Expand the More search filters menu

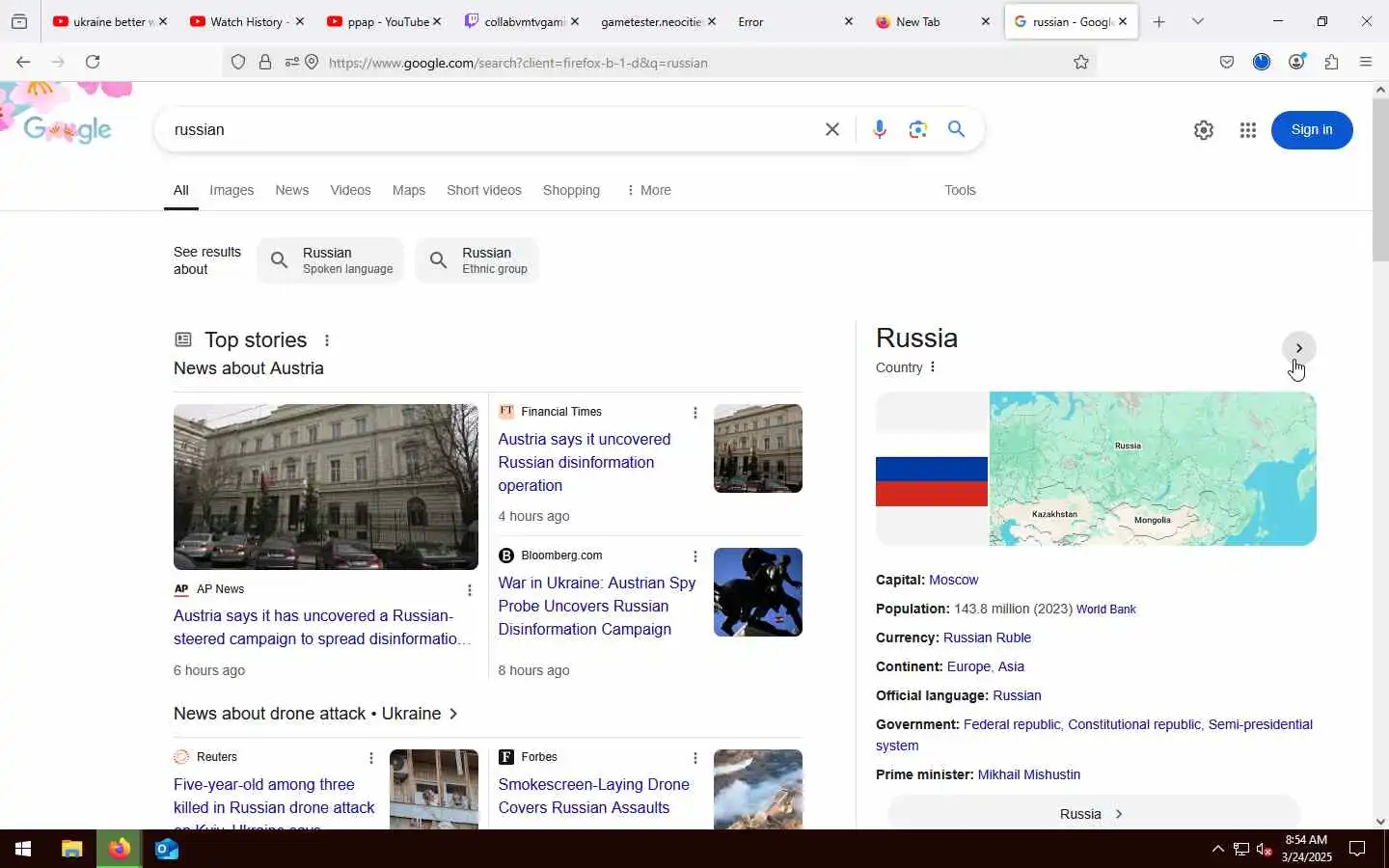(648, 190)
